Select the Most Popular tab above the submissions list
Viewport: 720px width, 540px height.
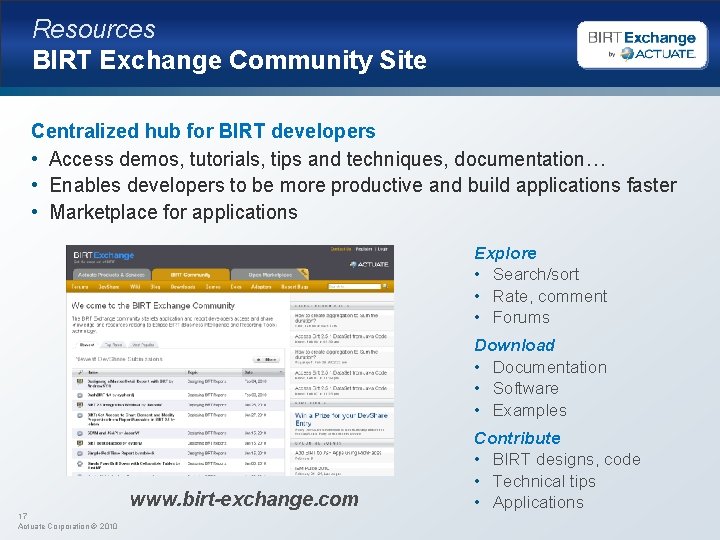143,344
